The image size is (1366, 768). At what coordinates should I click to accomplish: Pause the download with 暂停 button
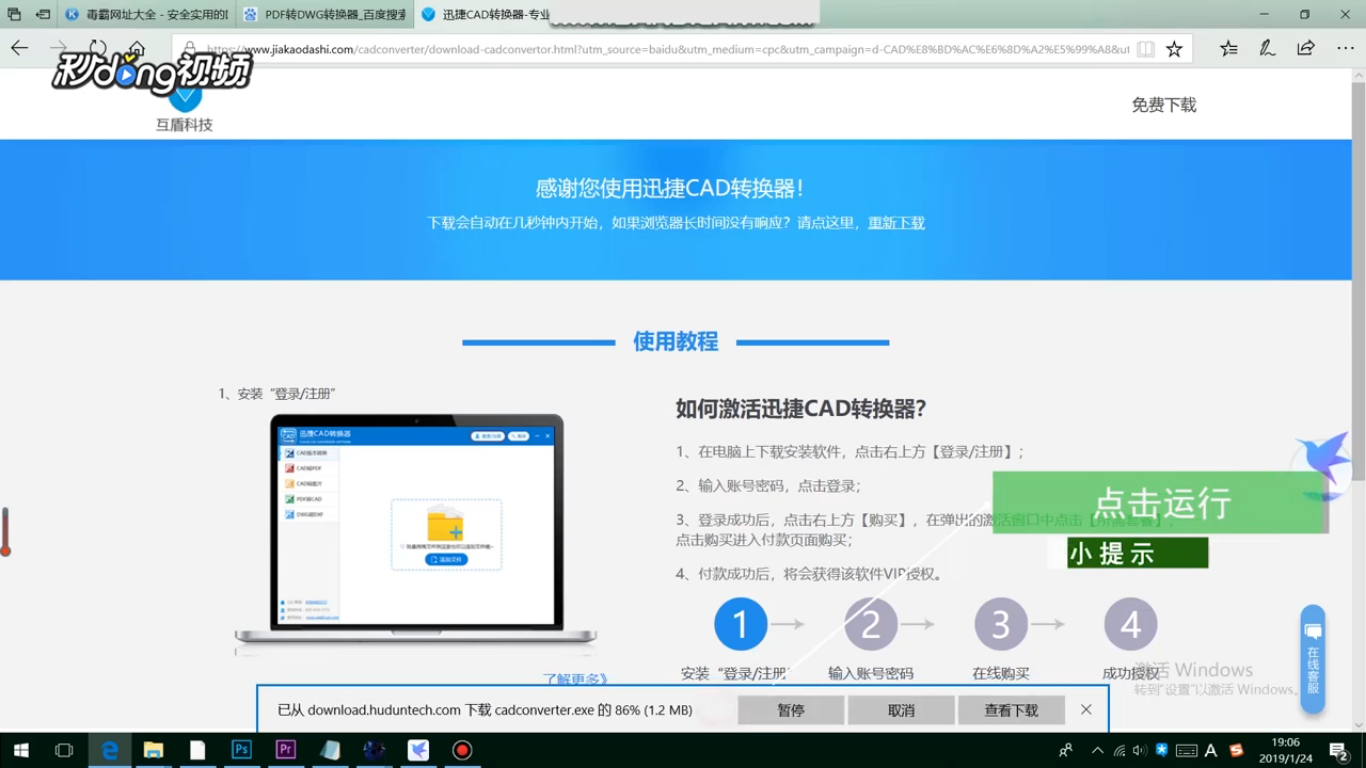791,710
